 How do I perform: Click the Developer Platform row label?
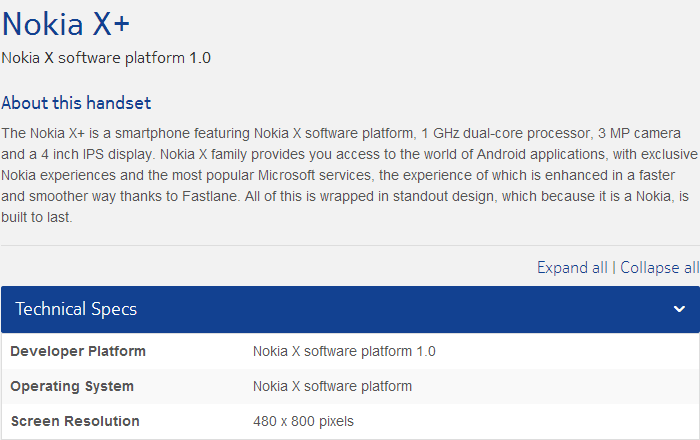click(78, 351)
